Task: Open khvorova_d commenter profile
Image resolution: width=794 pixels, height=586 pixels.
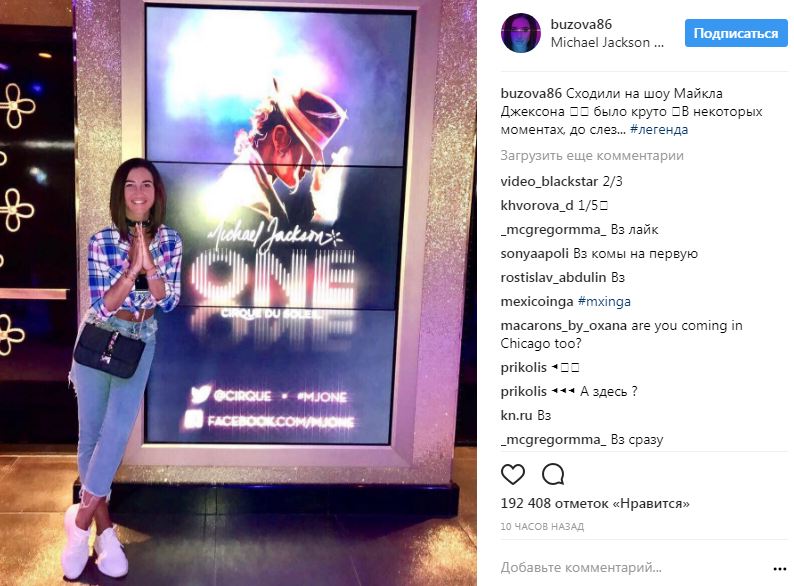Action: tap(537, 205)
